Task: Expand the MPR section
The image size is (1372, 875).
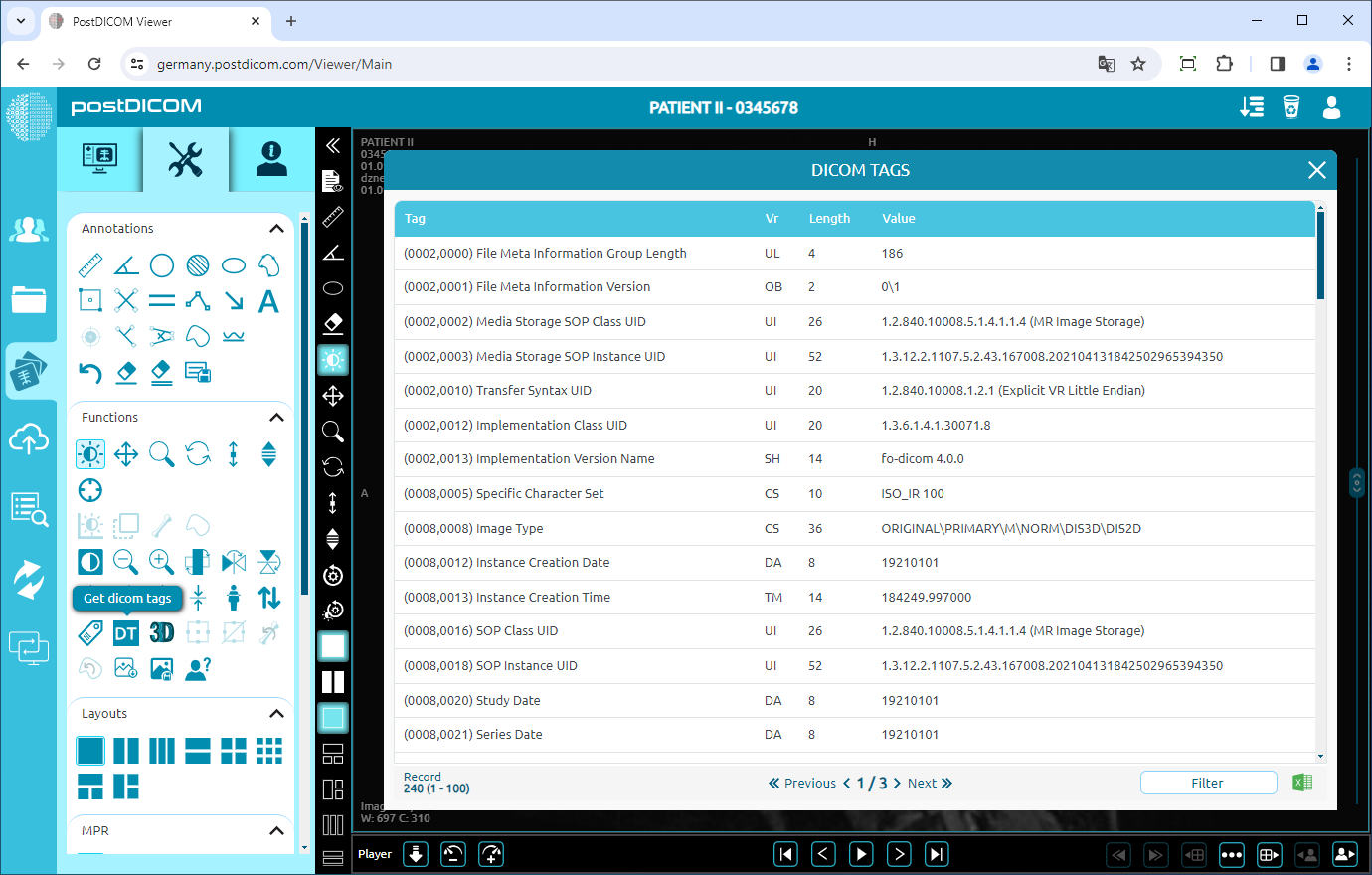Action: [x=276, y=831]
